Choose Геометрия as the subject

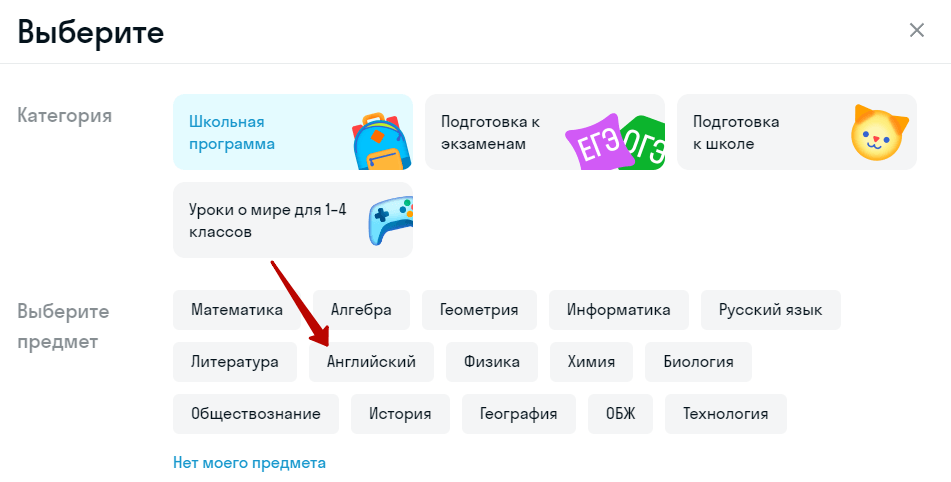[x=479, y=310]
